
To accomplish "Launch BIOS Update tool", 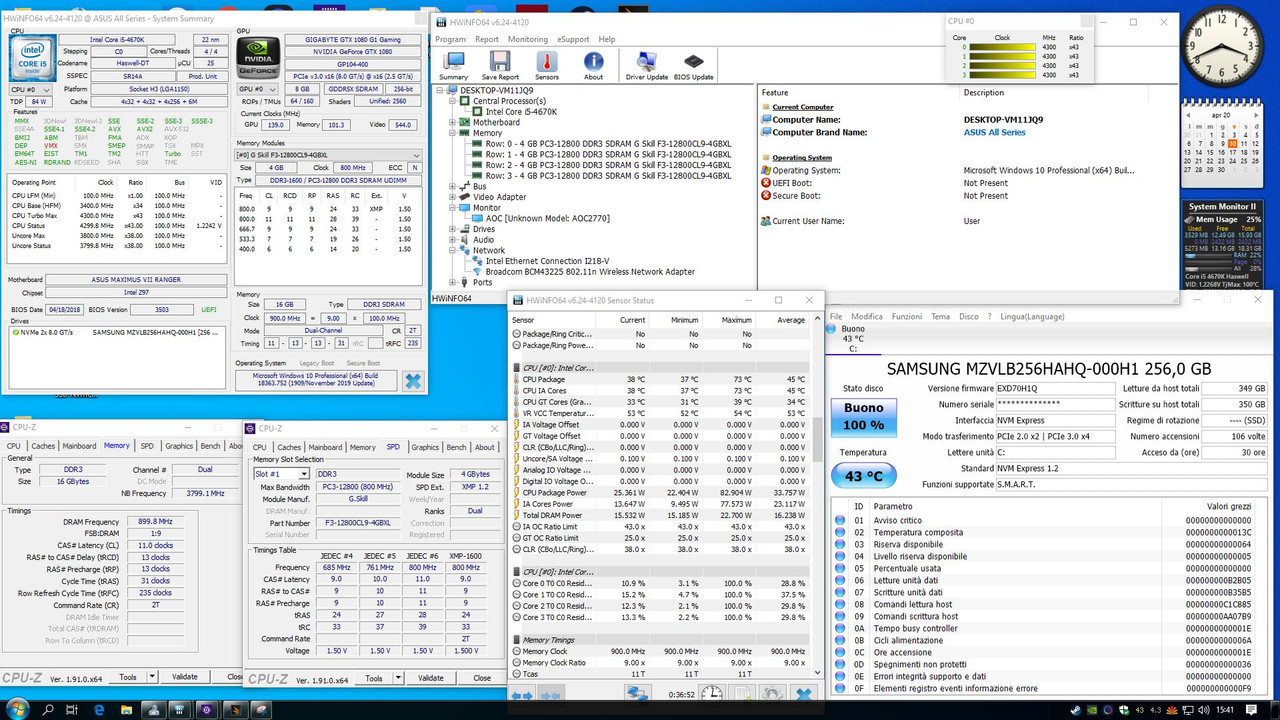I will click(694, 66).
